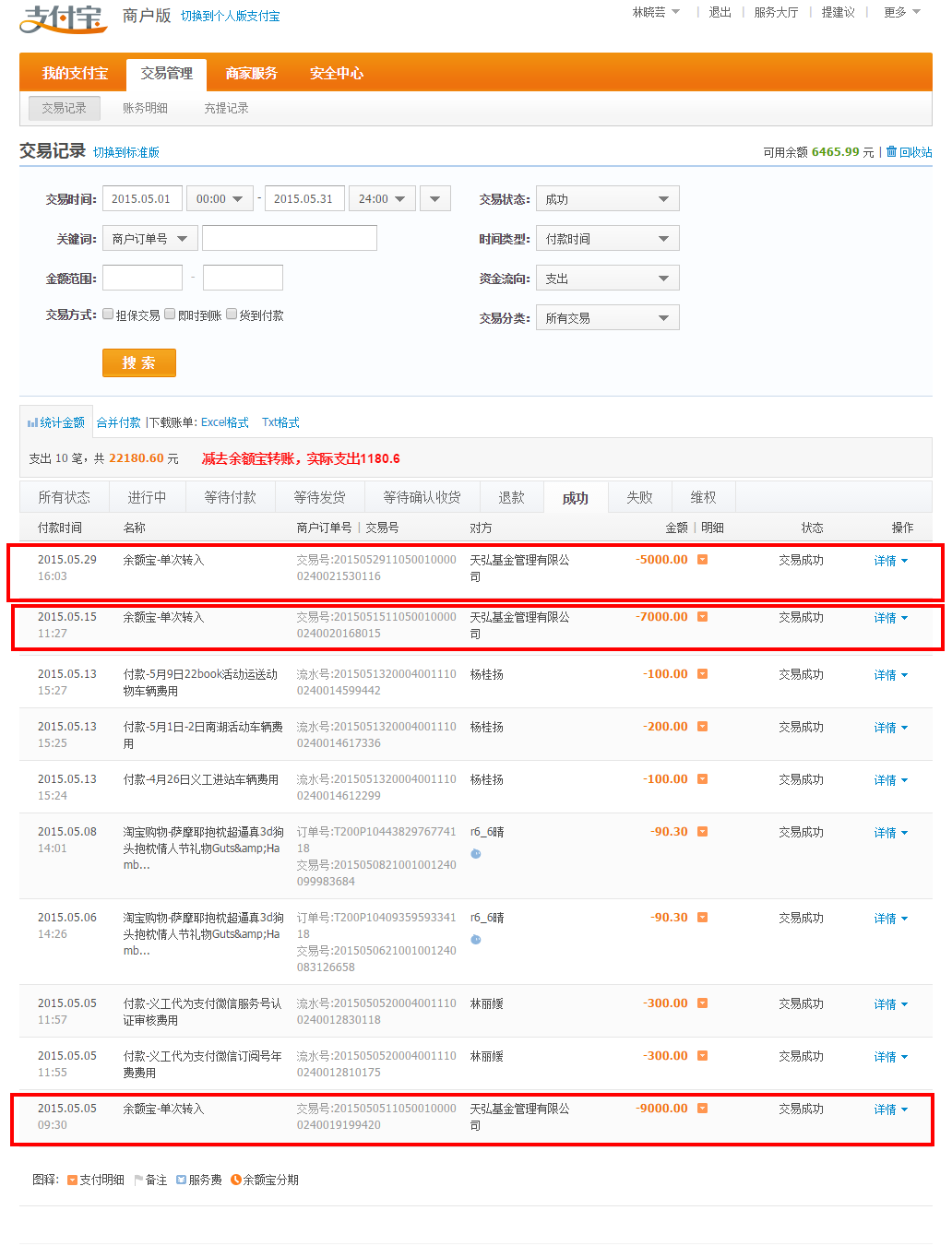
Task: Switch to the 我的支付宝 tab
Action: 75,73
